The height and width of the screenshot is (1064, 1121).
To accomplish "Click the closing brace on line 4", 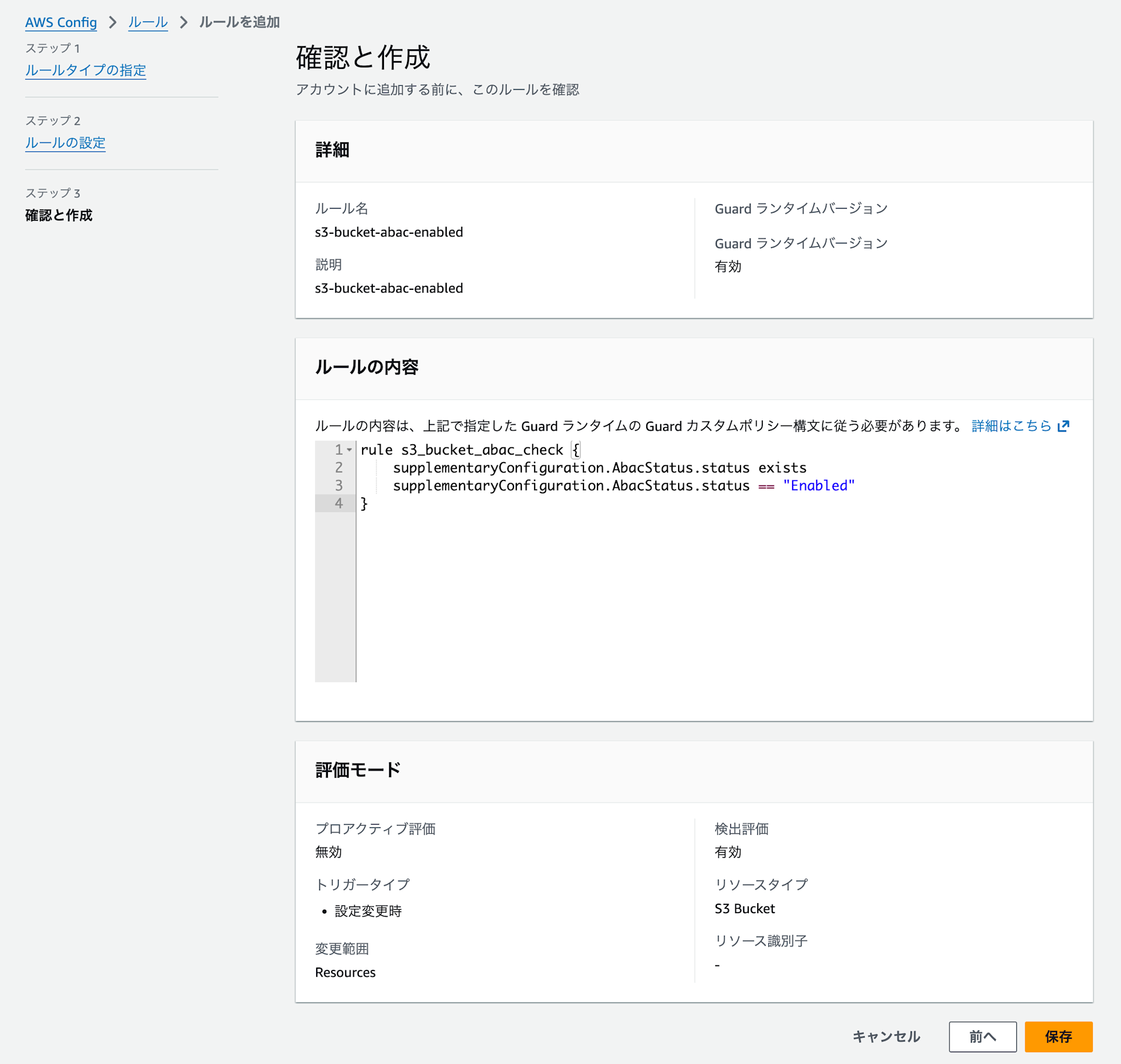I will point(364,503).
